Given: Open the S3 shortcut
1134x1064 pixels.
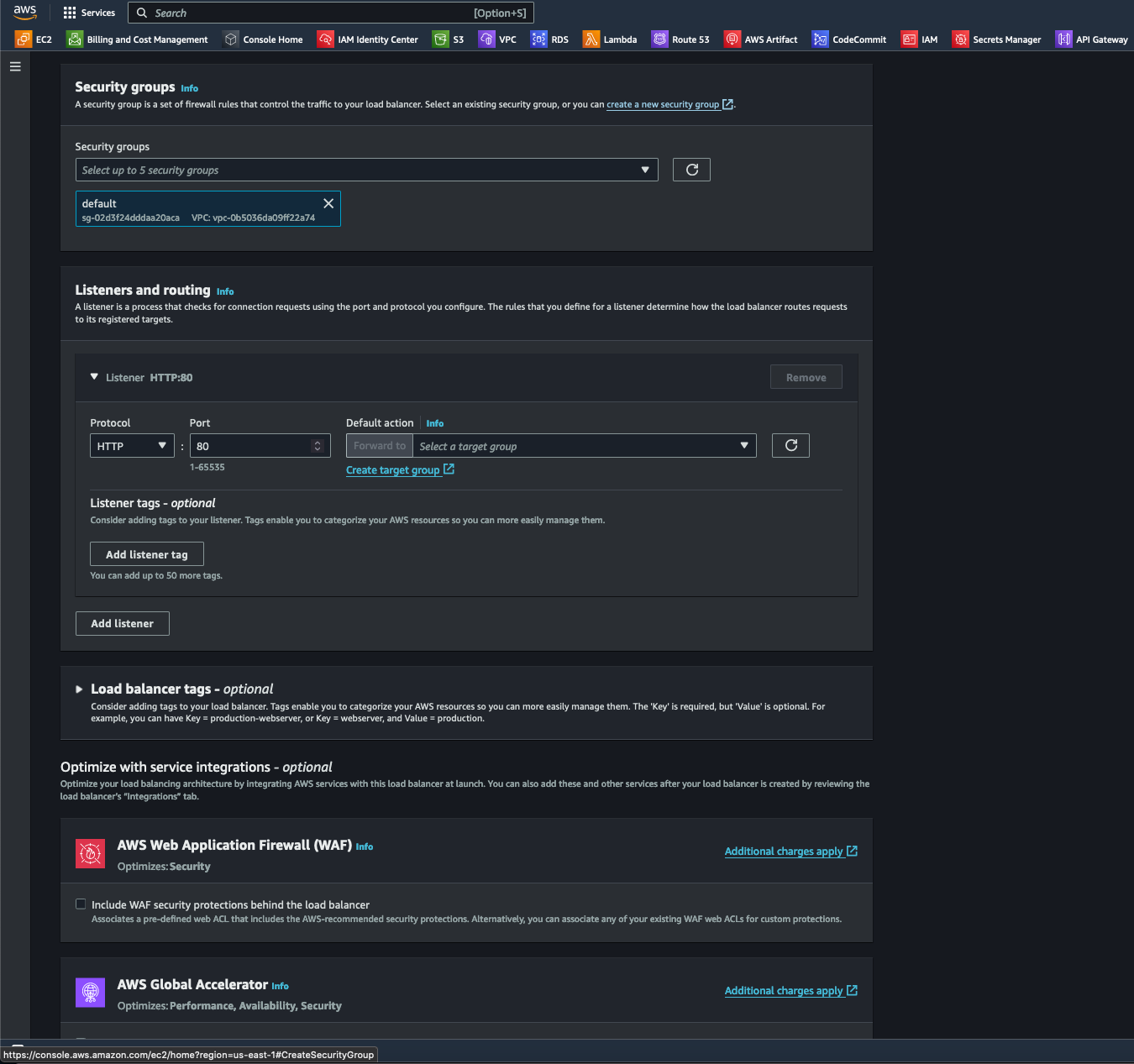Looking at the screenshot, I should click(x=449, y=39).
